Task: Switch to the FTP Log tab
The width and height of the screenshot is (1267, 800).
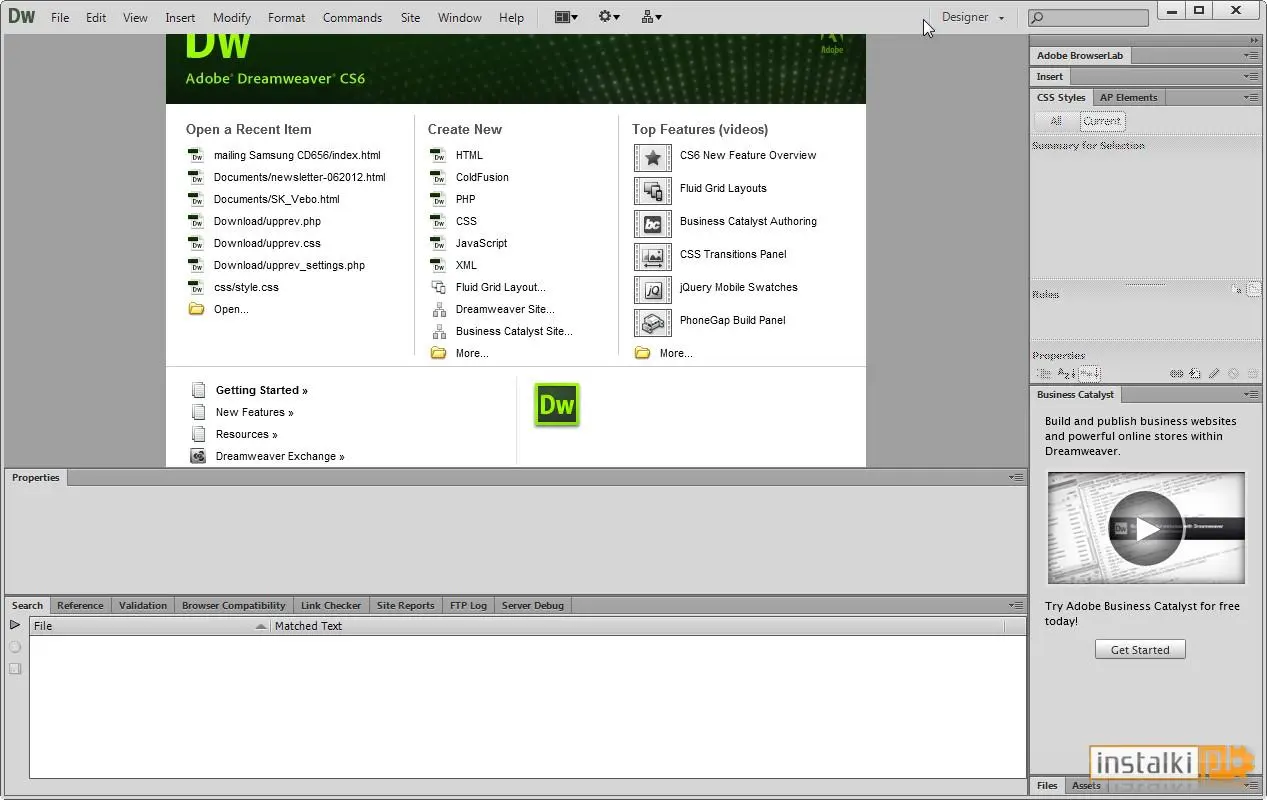Action: [468, 605]
